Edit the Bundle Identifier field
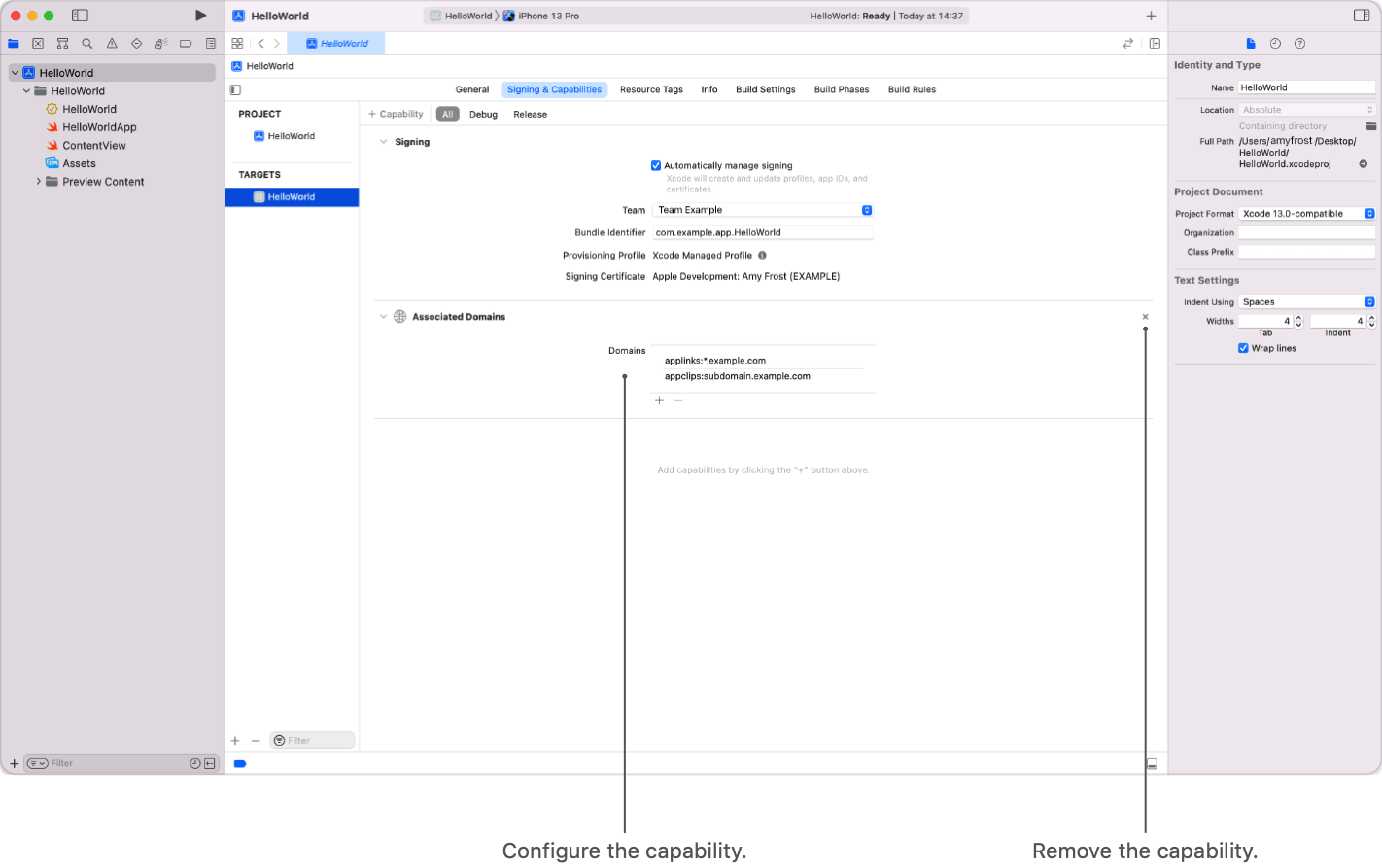This screenshot has height=868, width=1382. click(763, 233)
